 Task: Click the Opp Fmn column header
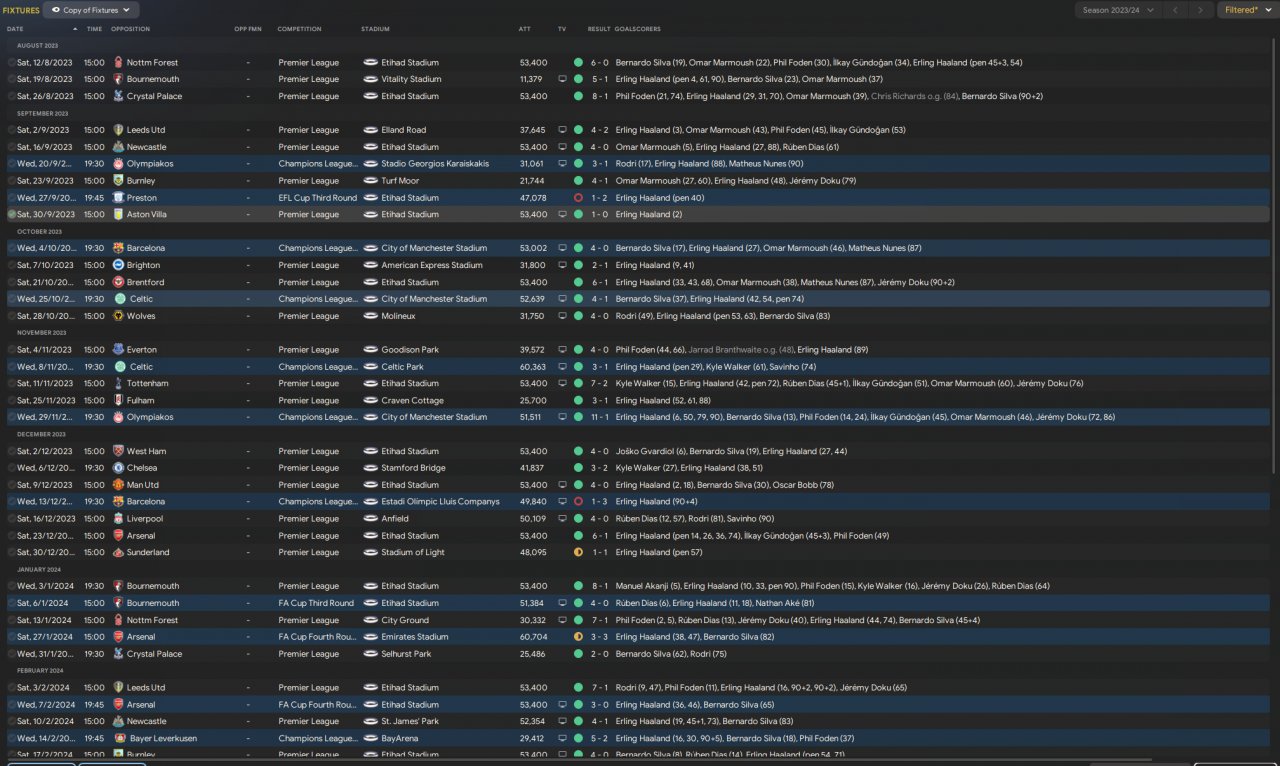point(248,29)
